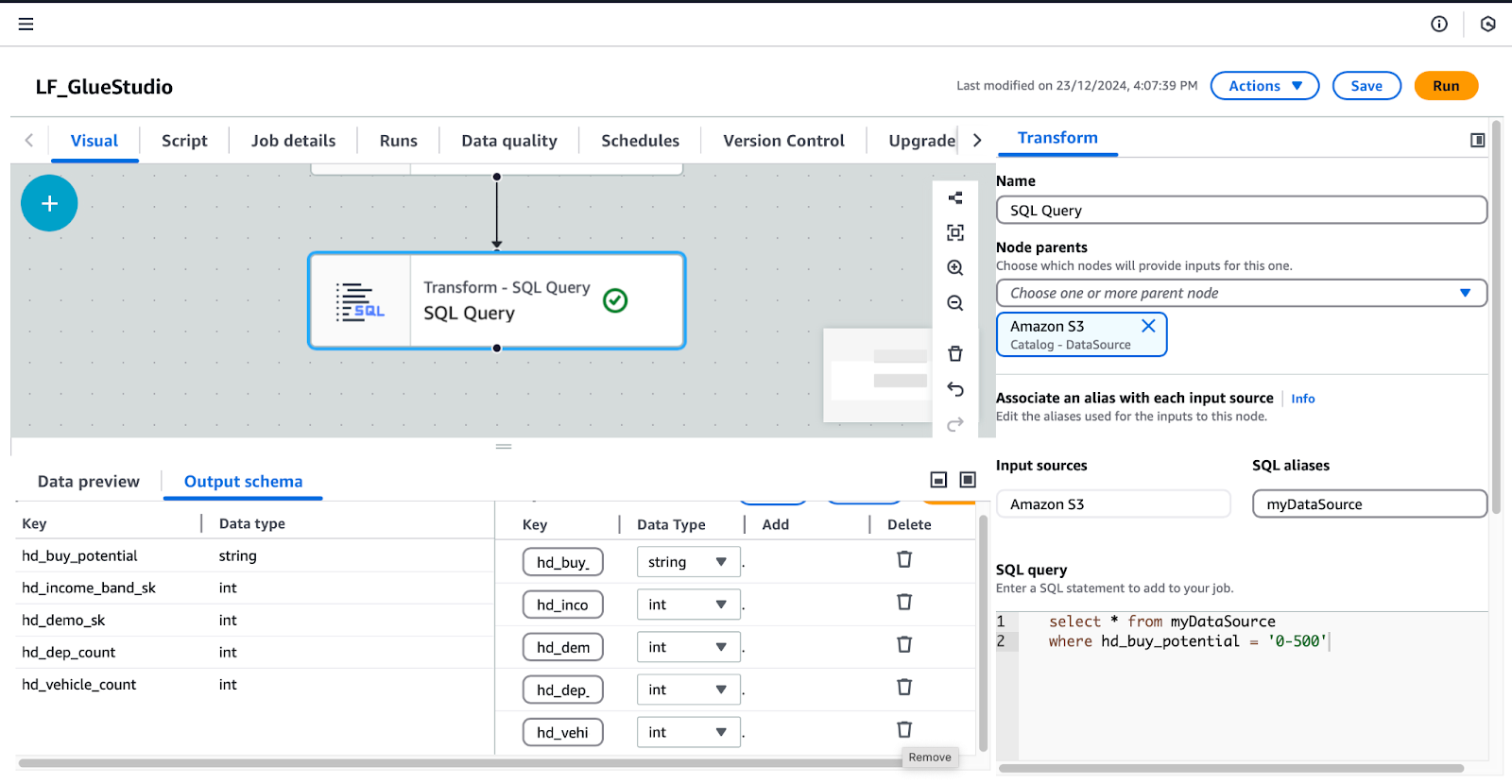Click the canvas minimap thumbnail
Image resolution: width=1512 pixels, height=784 pixels.
pos(878,375)
